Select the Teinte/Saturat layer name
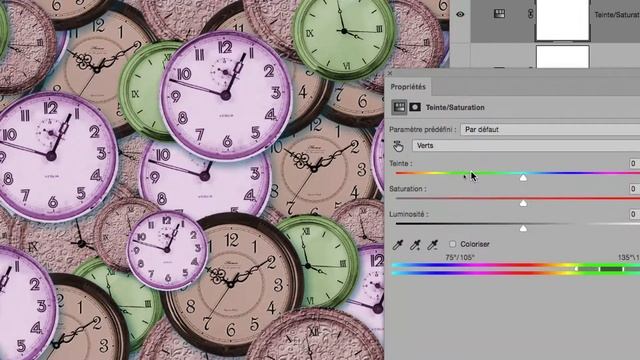This screenshot has height=360, width=640. [x=617, y=15]
